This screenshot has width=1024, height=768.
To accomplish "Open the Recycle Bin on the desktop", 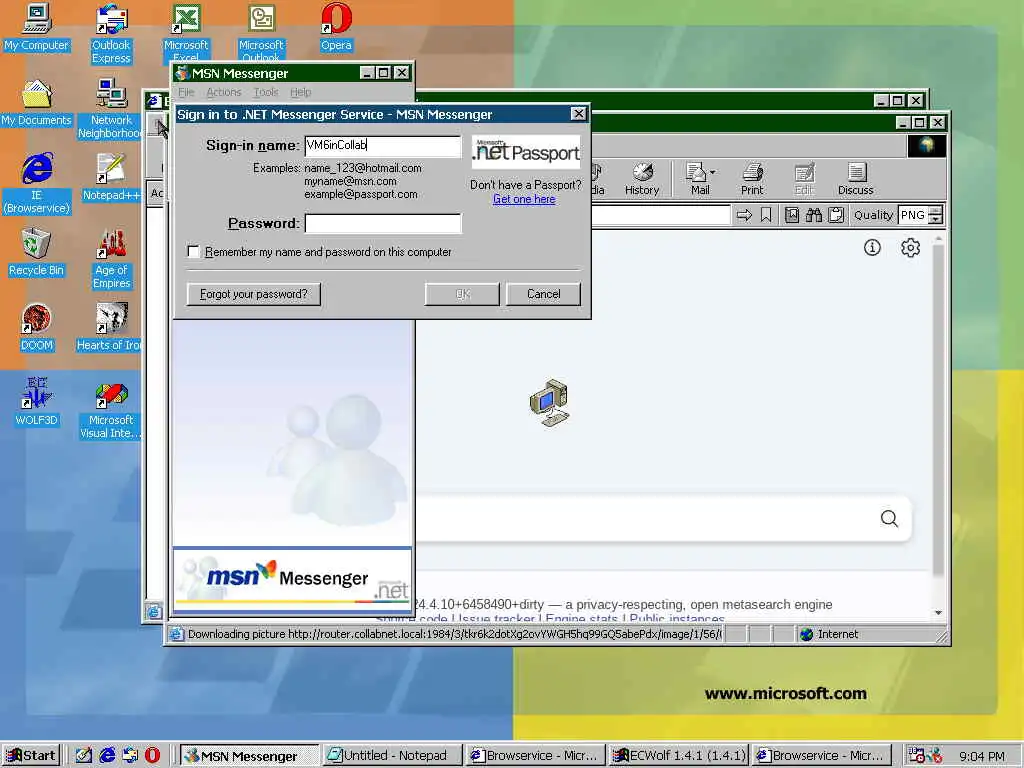I will tap(37, 252).
